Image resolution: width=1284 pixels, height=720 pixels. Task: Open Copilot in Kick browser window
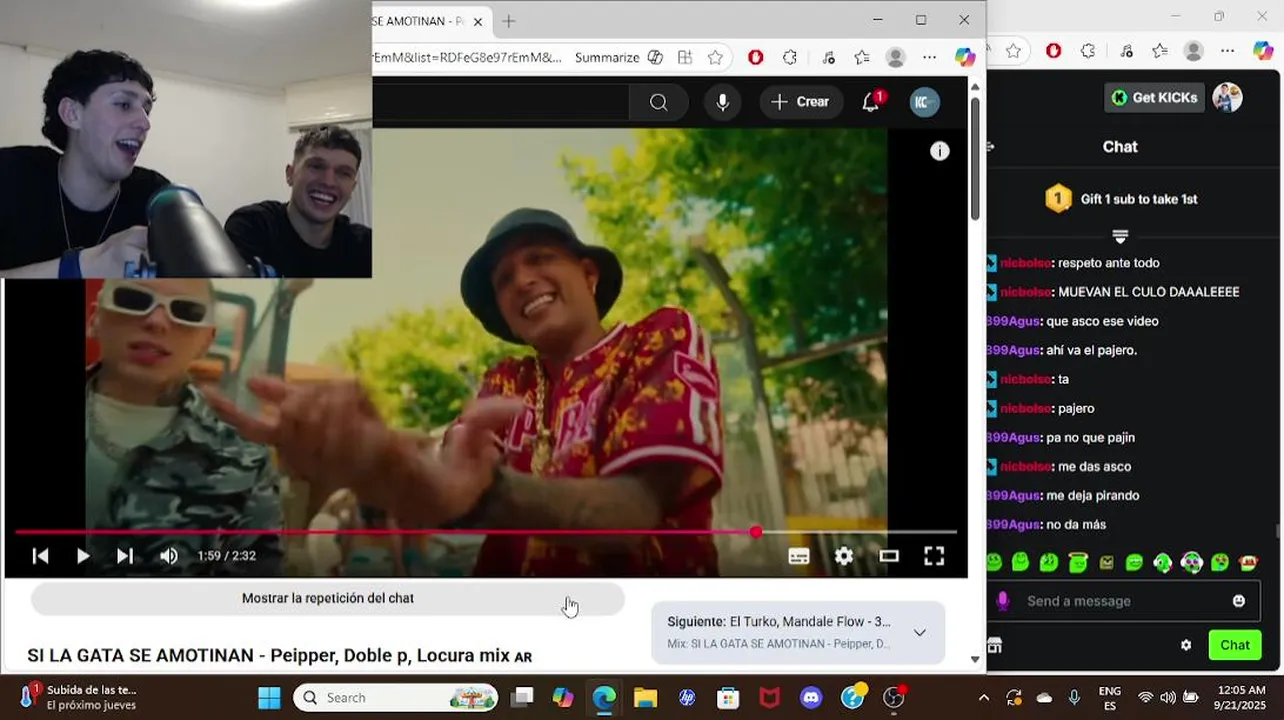[x=1263, y=51]
